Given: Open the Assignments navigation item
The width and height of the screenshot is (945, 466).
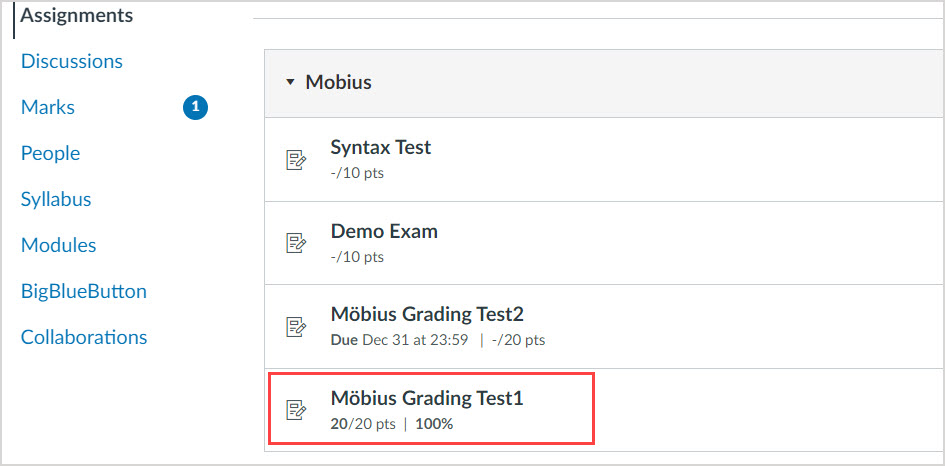Looking at the screenshot, I should tap(77, 16).
